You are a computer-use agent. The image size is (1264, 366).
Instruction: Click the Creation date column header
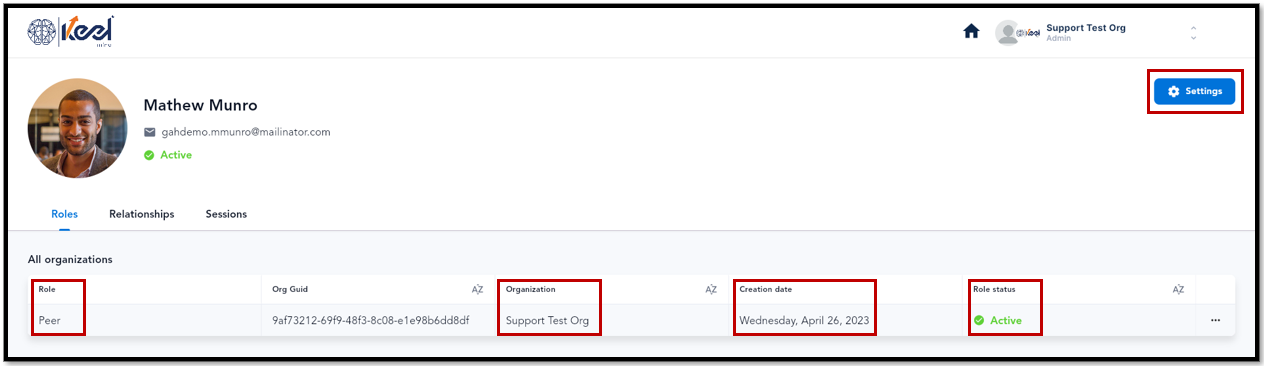[765, 290]
